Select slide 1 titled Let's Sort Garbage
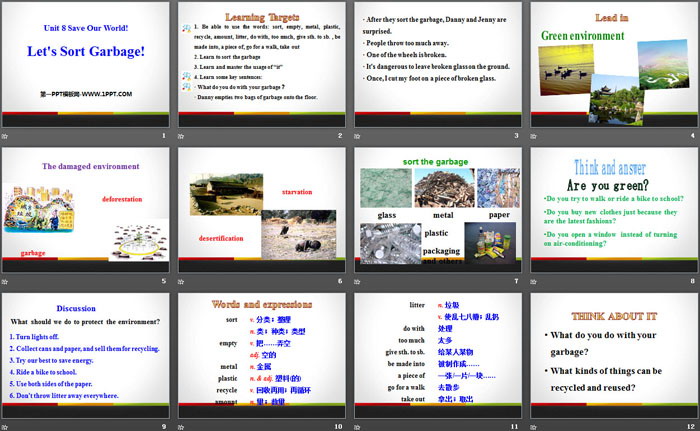 pos(86,65)
